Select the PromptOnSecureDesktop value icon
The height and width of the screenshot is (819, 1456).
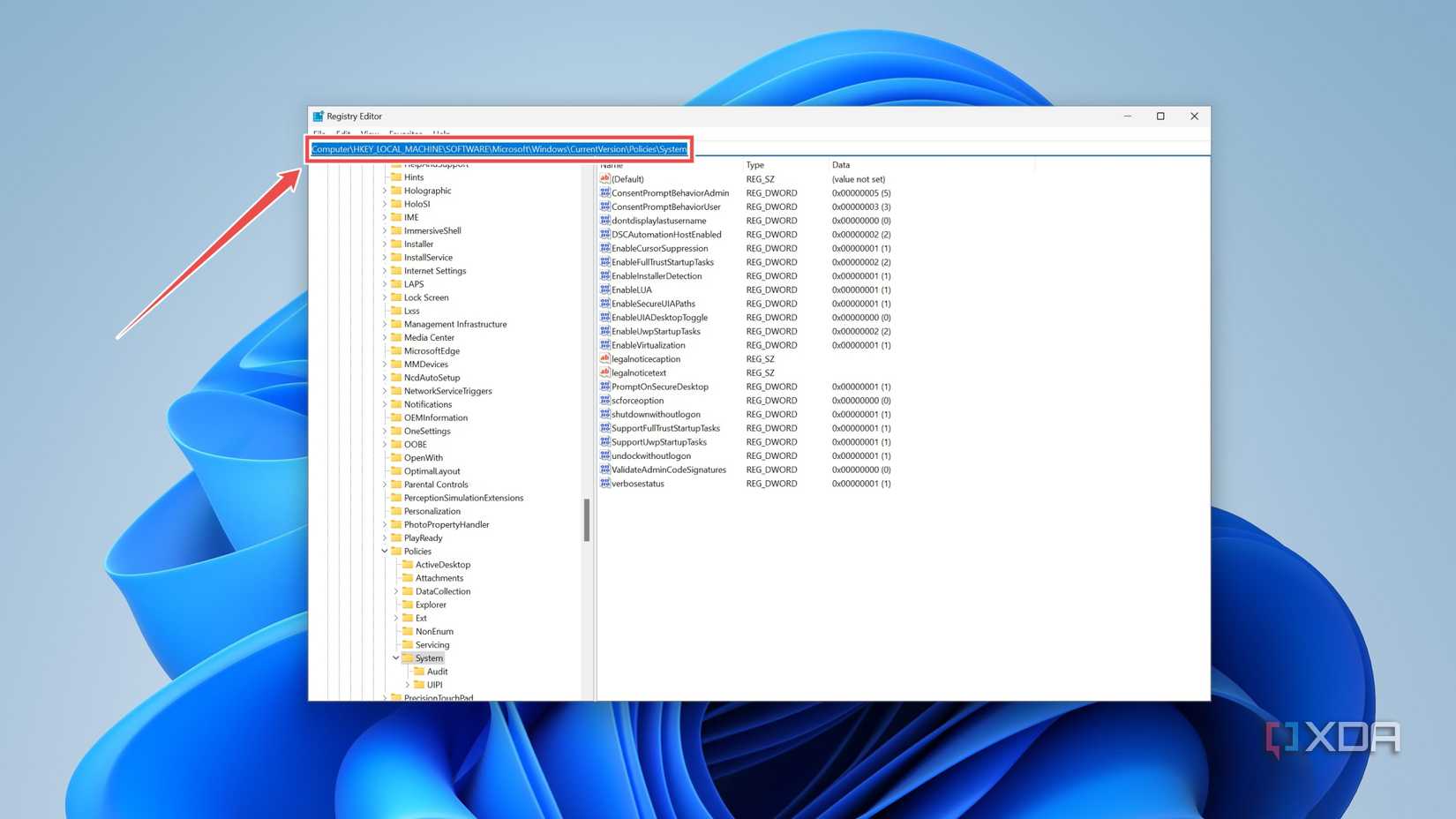coord(604,387)
